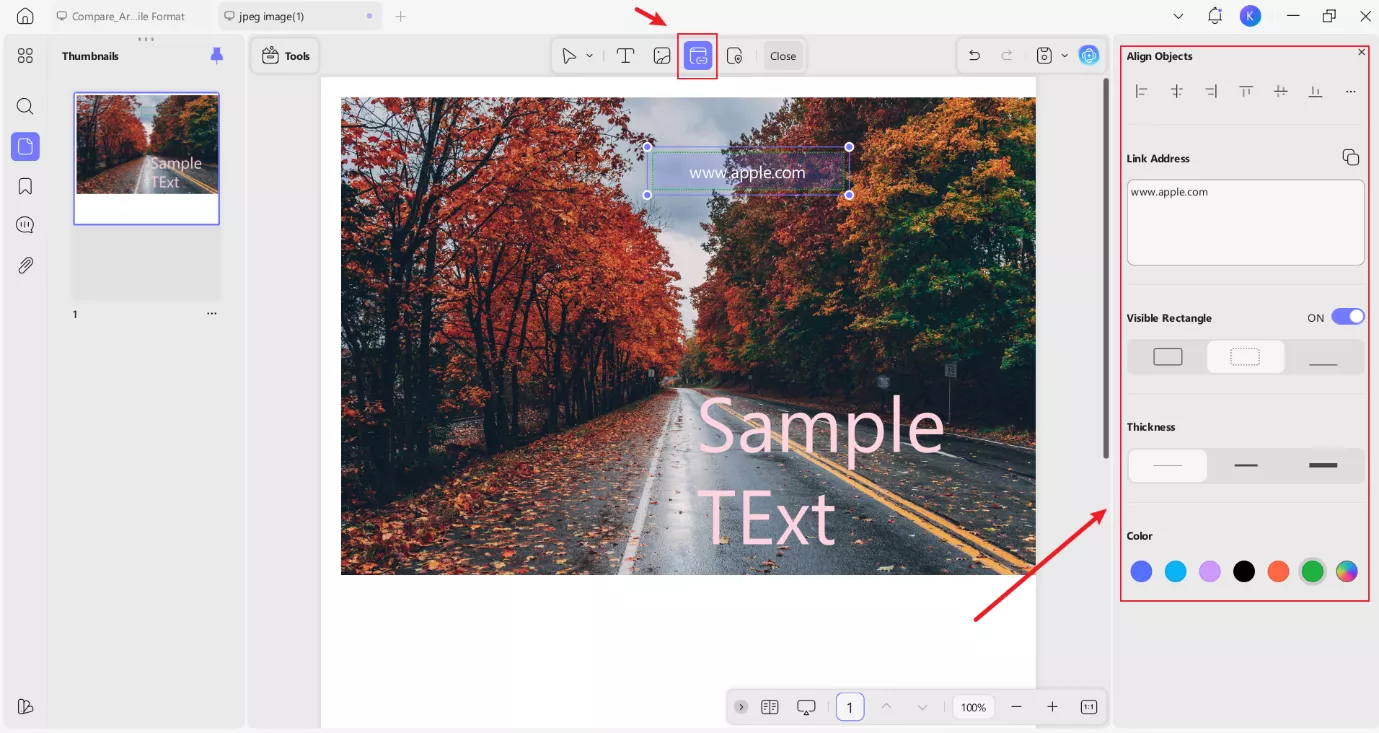The height and width of the screenshot is (733, 1379).
Task: Copy the link address
Action: (x=1350, y=157)
